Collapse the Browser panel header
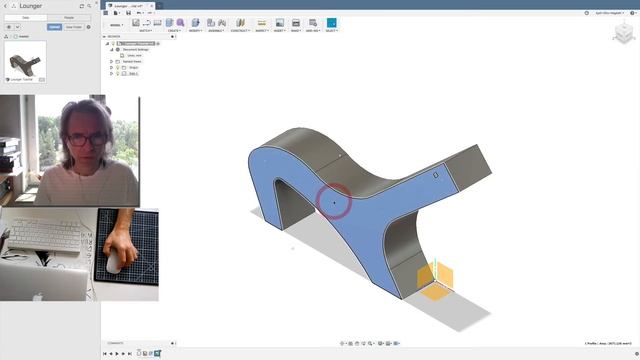640x360 pixels. (104, 36)
